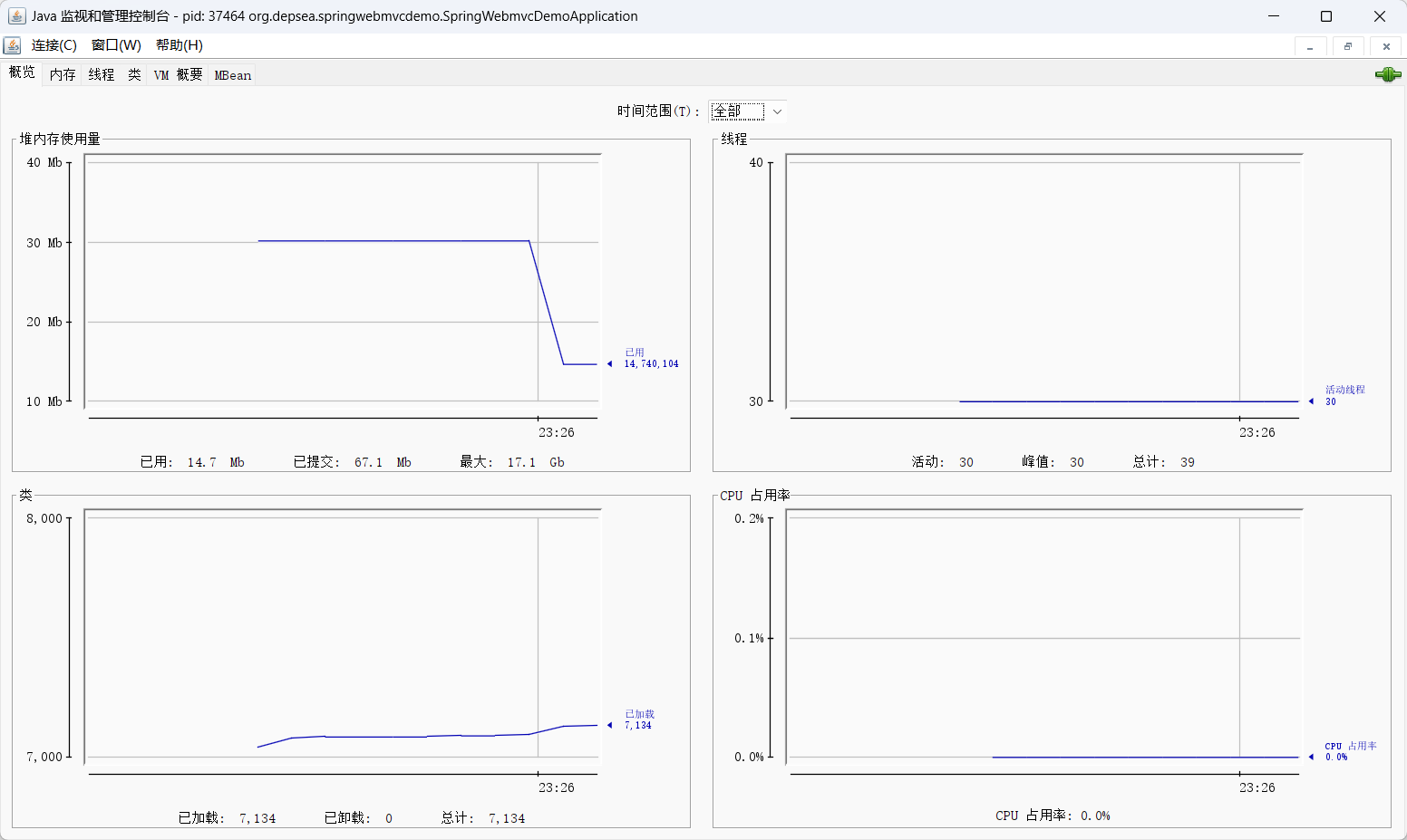Open the 连接(C) menu
Image resolution: width=1407 pixels, height=840 pixels.
coord(53,45)
